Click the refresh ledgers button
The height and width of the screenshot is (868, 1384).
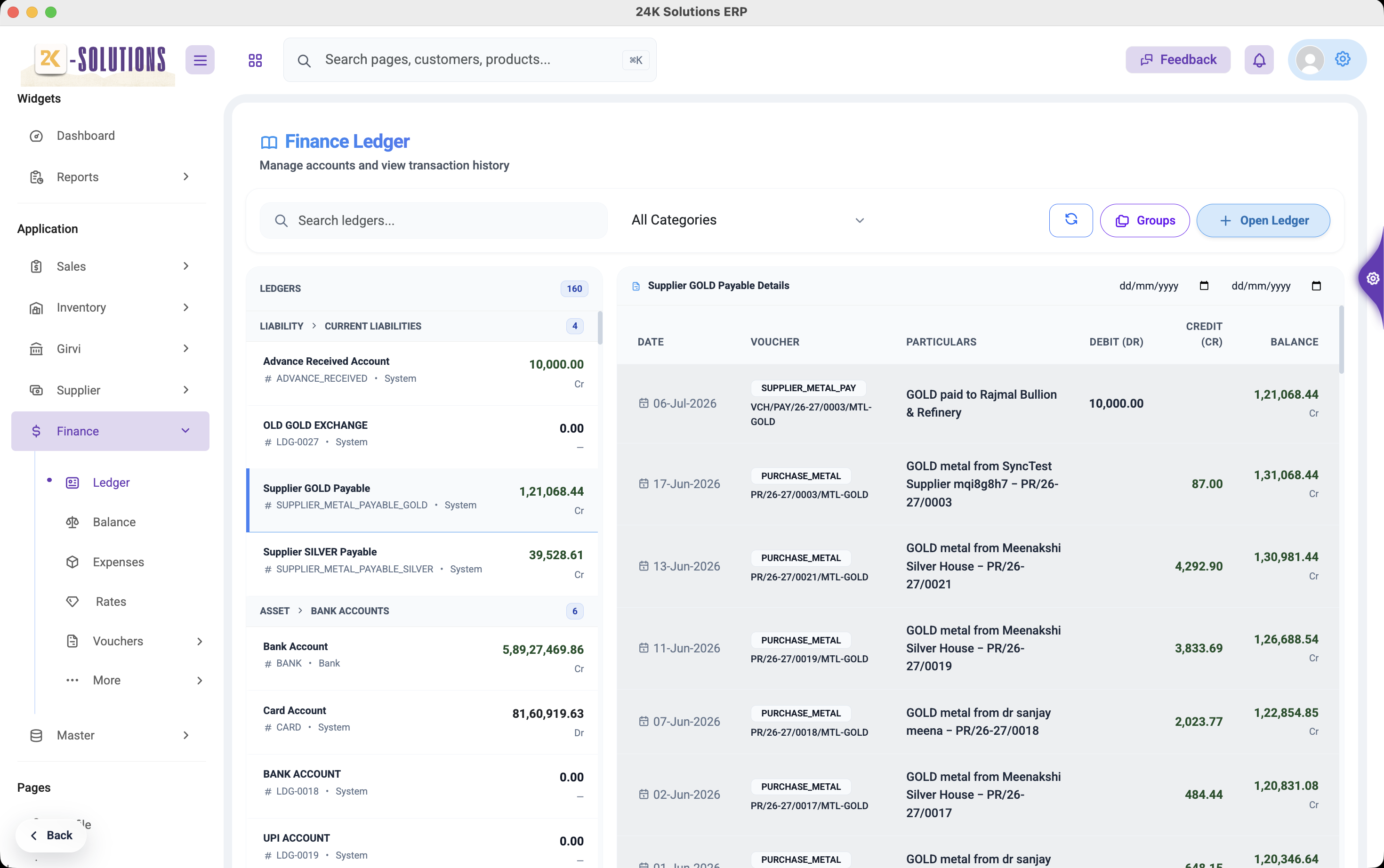pos(1071,220)
